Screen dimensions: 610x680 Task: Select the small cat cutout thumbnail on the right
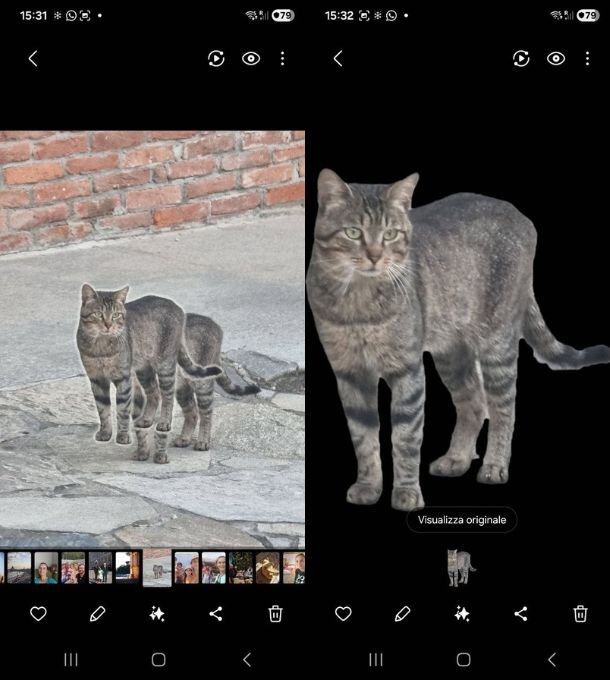tap(461, 568)
